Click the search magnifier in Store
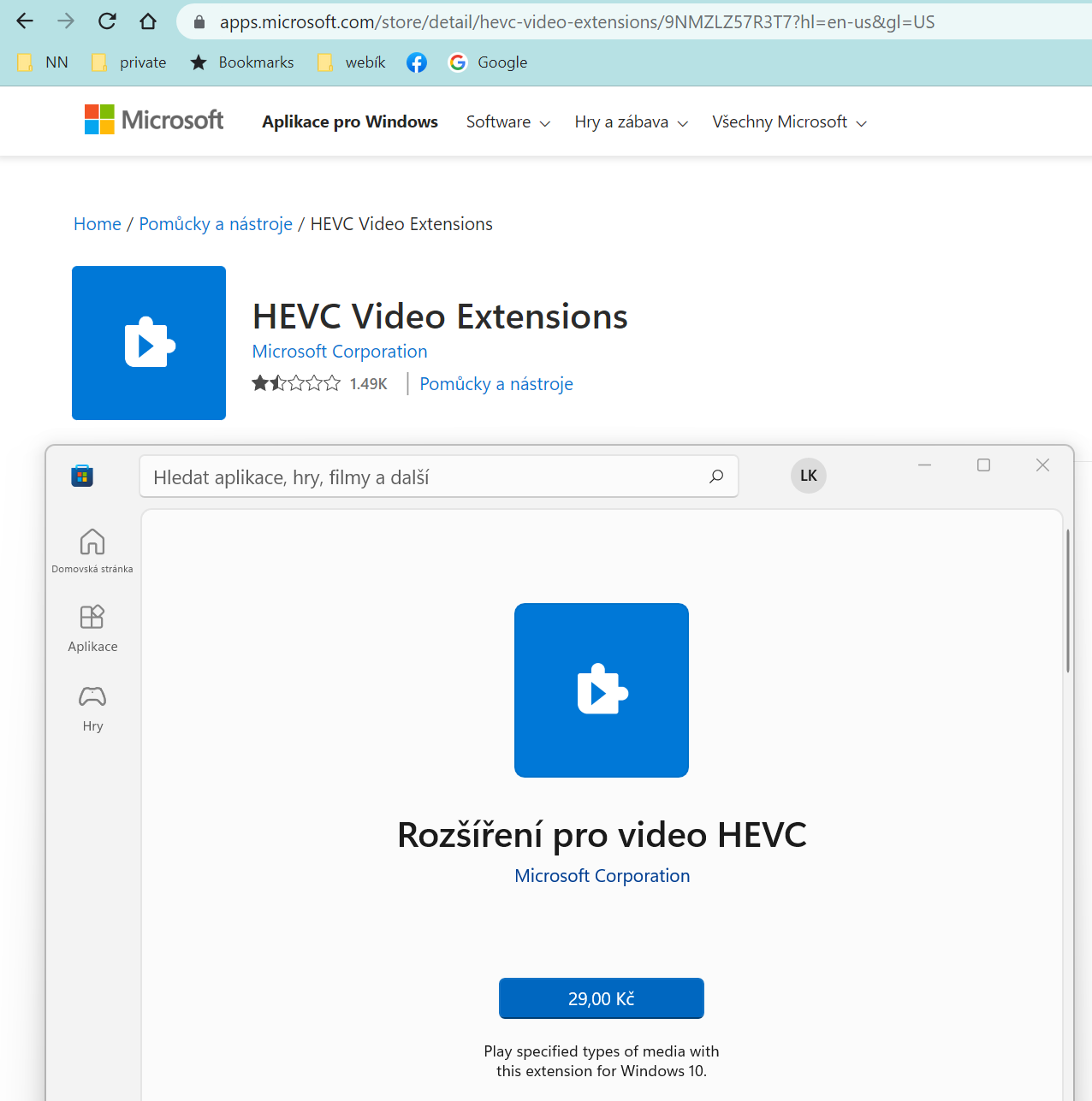The width and height of the screenshot is (1092, 1101). click(716, 477)
